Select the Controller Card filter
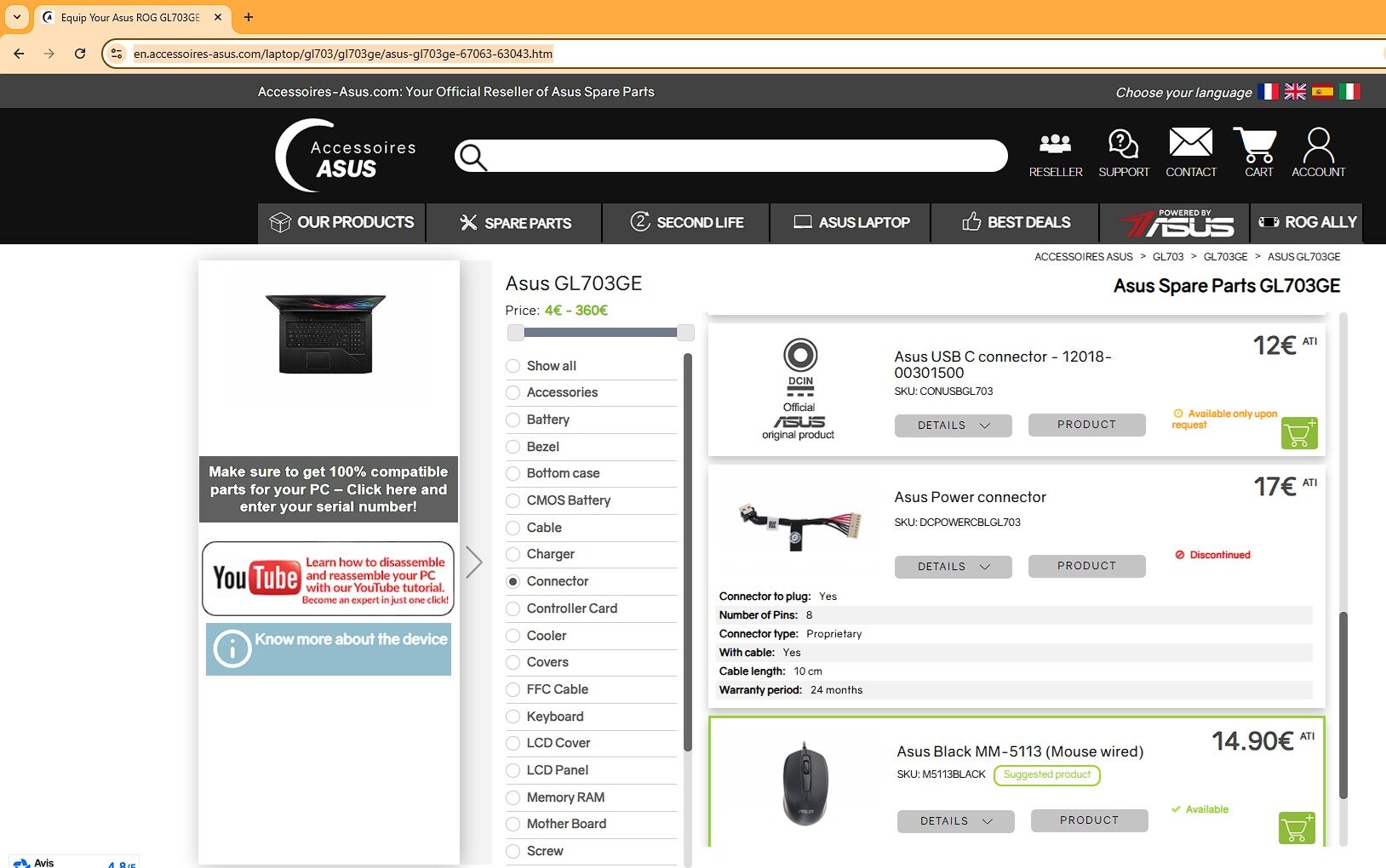1386x868 pixels. click(513, 608)
